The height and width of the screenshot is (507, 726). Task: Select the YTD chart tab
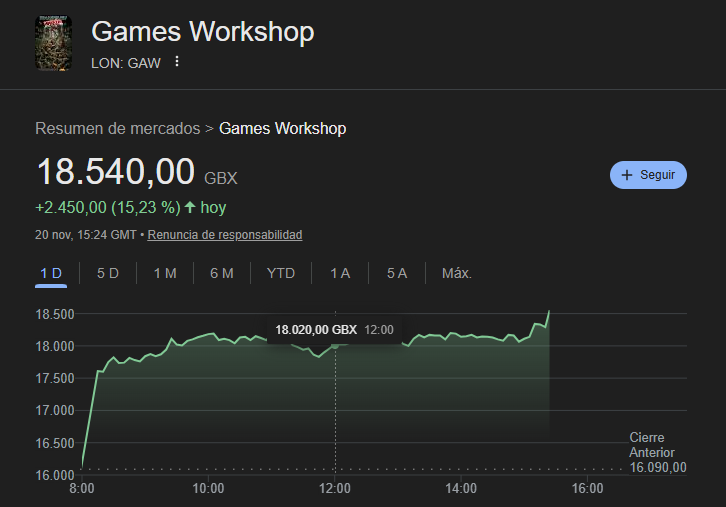pos(281,273)
